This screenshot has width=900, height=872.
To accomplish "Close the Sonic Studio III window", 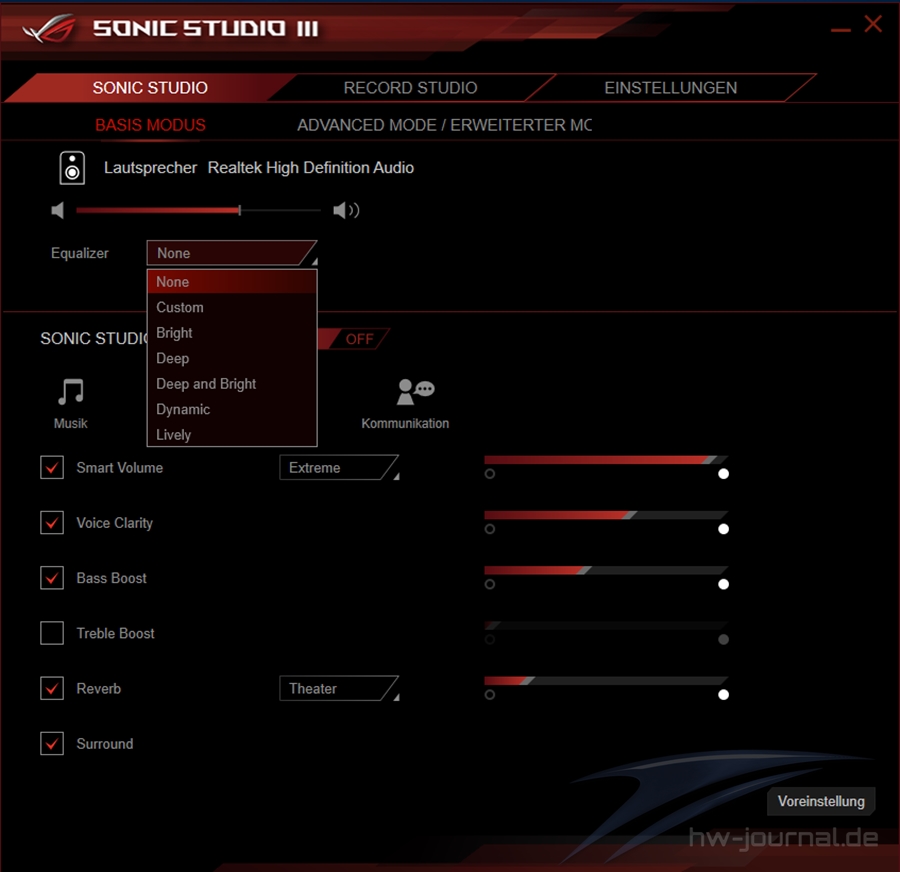I will pos(873,24).
